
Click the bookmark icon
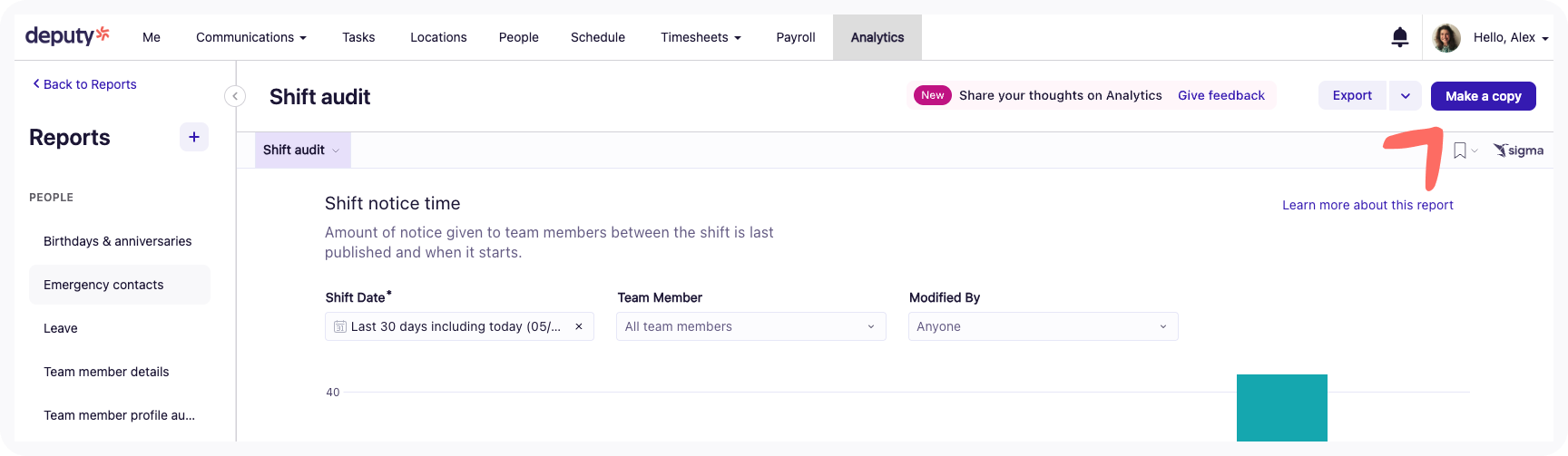click(1459, 150)
